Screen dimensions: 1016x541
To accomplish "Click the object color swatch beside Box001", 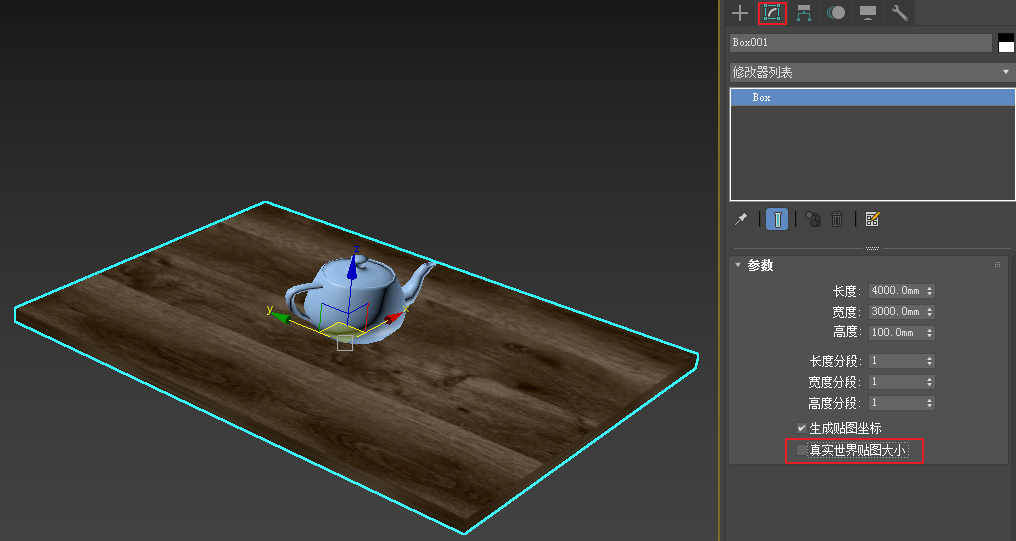I will 1006,43.
